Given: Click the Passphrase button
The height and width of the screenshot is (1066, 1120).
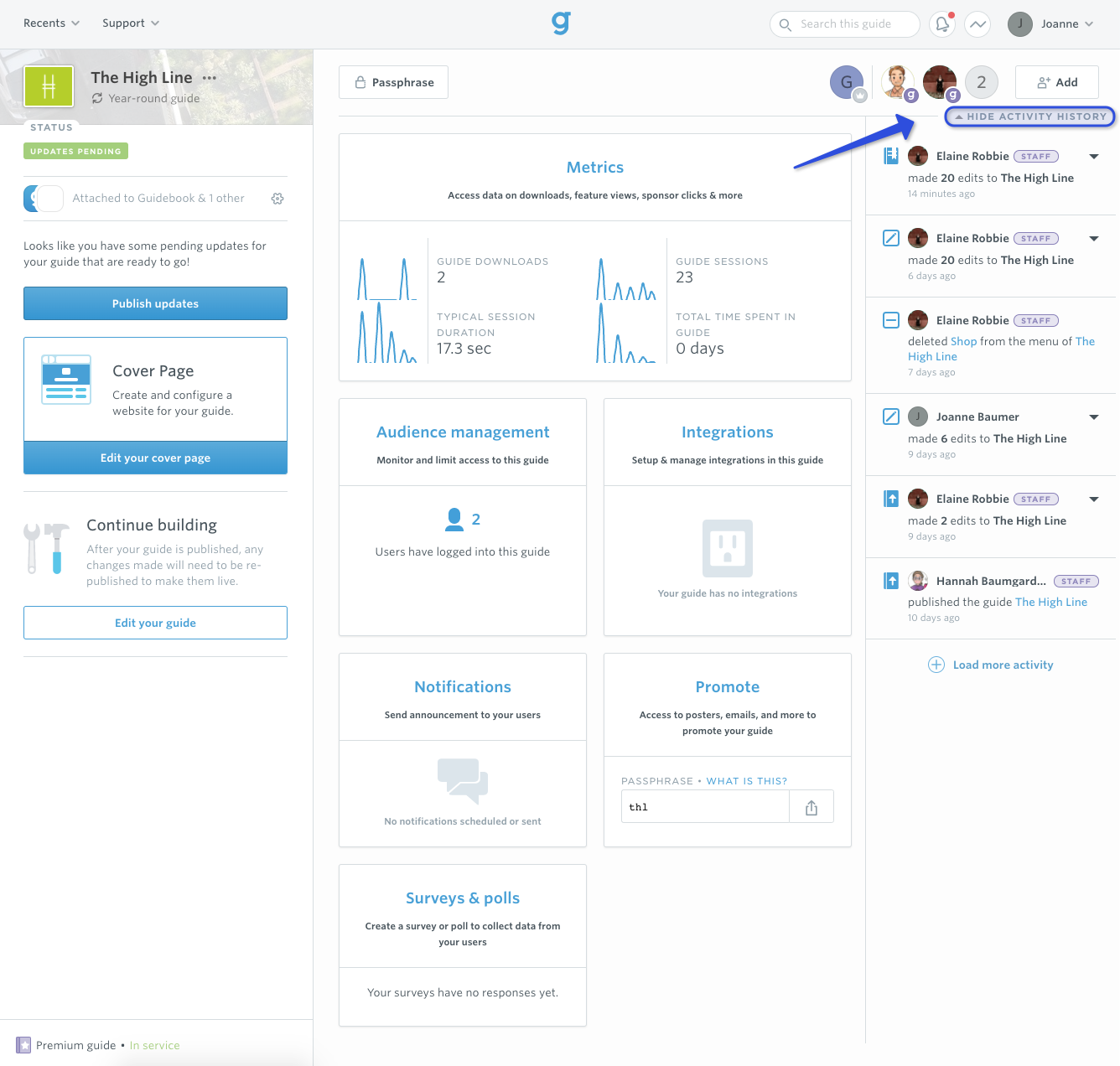Looking at the screenshot, I should pos(393,82).
